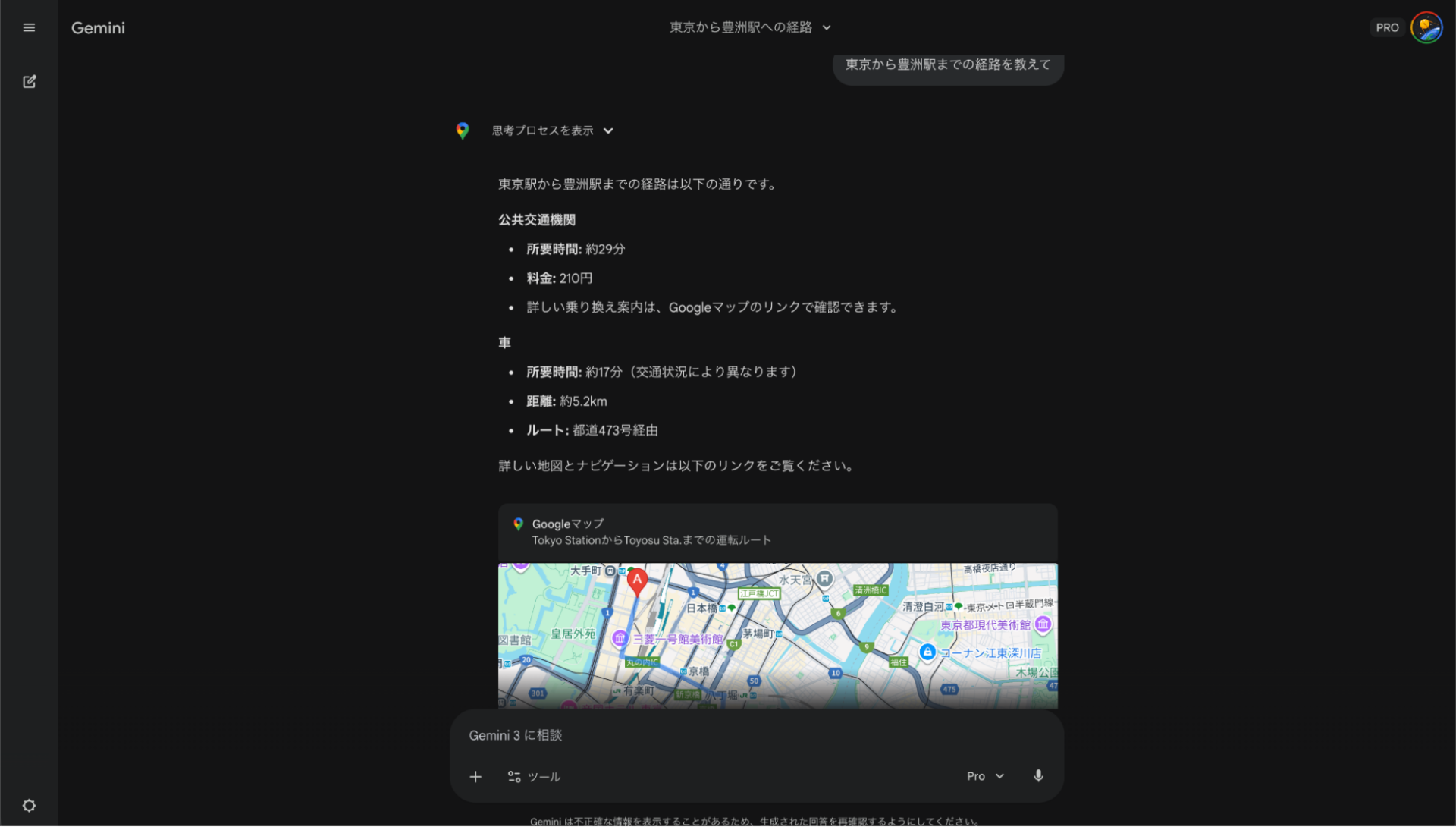
Task: Open the Tokyo Station to Toyosu Sta. route link
Action: pyautogui.click(x=651, y=539)
